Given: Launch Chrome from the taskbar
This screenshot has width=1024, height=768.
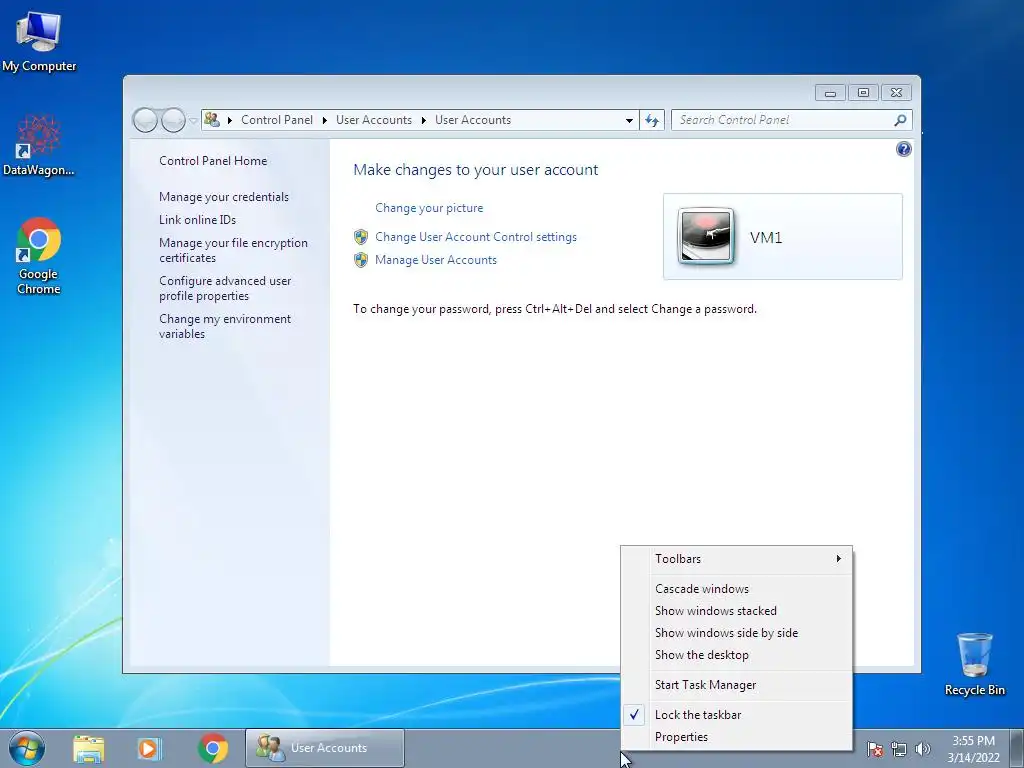Looking at the screenshot, I should tap(213, 748).
